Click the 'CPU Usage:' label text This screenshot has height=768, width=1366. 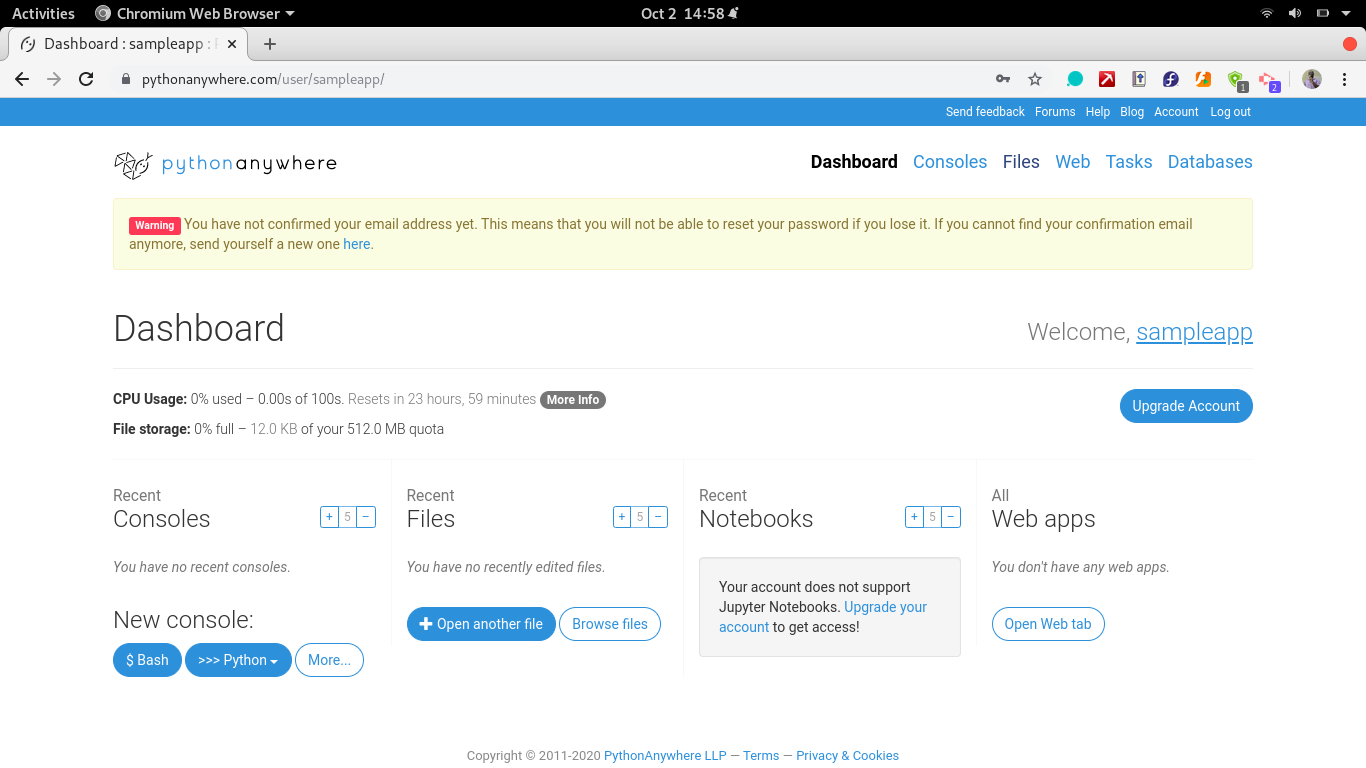(150, 399)
